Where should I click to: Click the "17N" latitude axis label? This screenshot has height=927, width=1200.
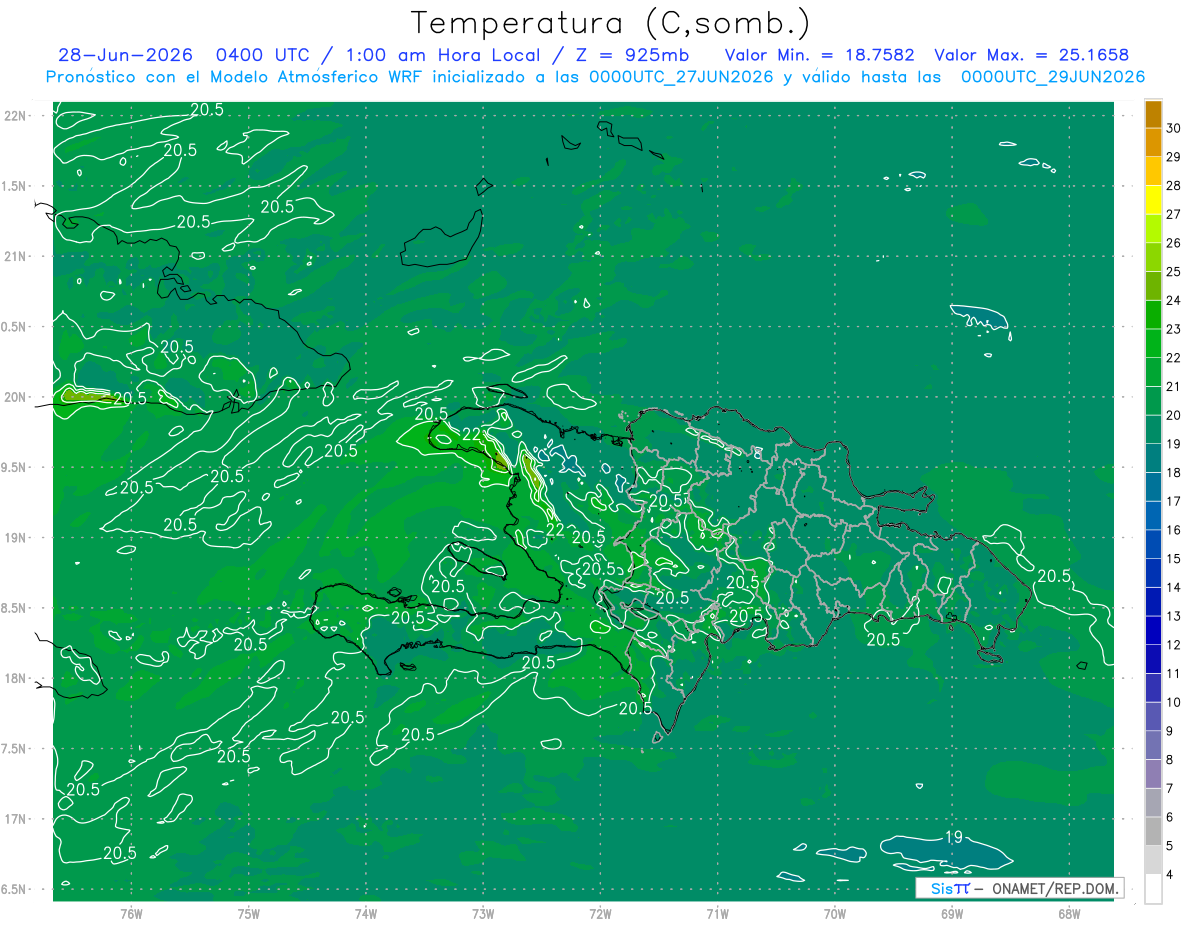click(16, 819)
